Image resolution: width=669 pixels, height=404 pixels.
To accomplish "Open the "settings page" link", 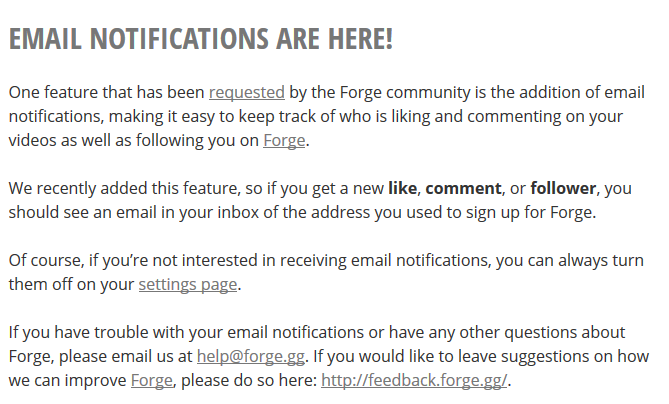I will [188, 284].
